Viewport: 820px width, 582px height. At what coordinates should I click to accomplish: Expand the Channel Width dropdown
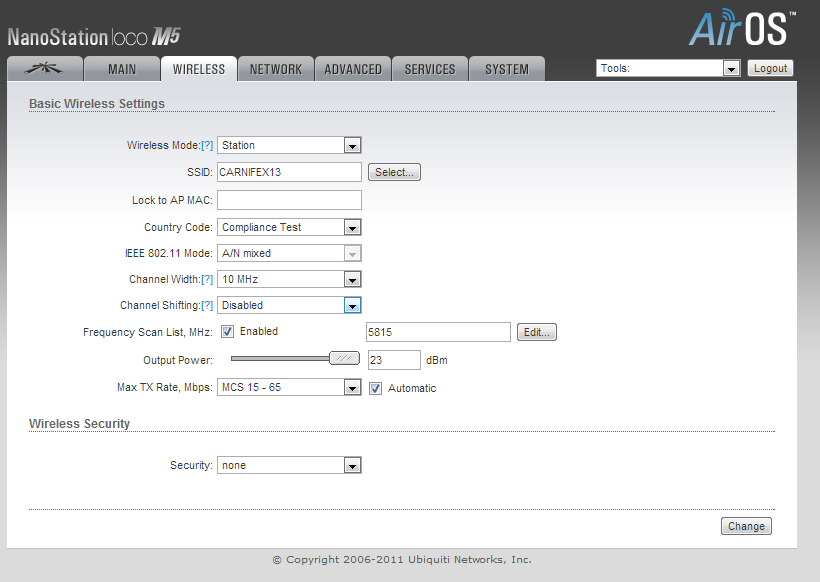[x=289, y=279]
